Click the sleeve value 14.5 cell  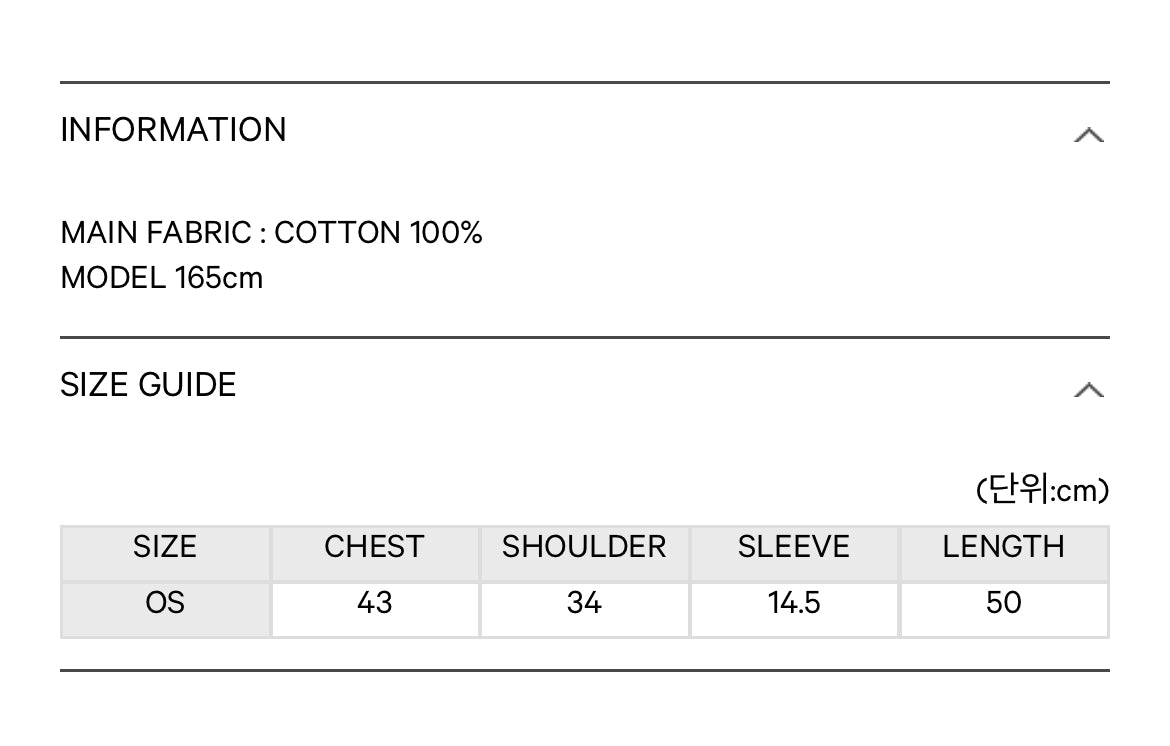click(794, 603)
